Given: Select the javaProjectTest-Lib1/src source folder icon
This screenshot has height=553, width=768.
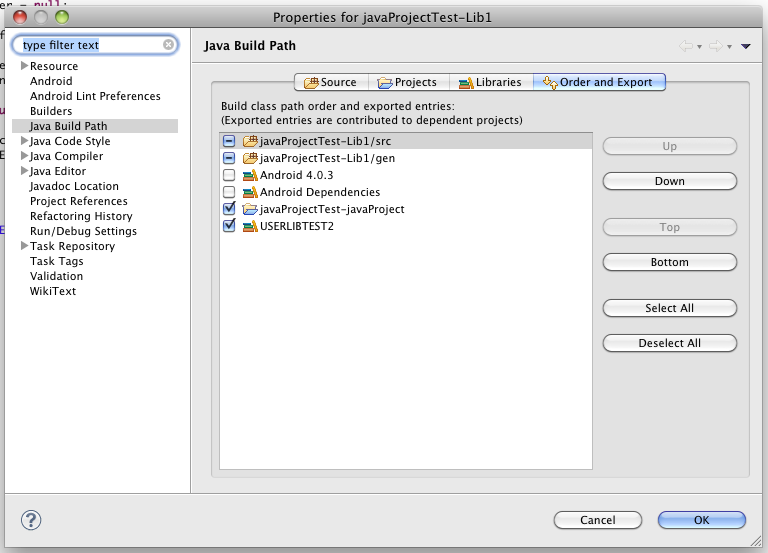Looking at the screenshot, I should [250, 141].
